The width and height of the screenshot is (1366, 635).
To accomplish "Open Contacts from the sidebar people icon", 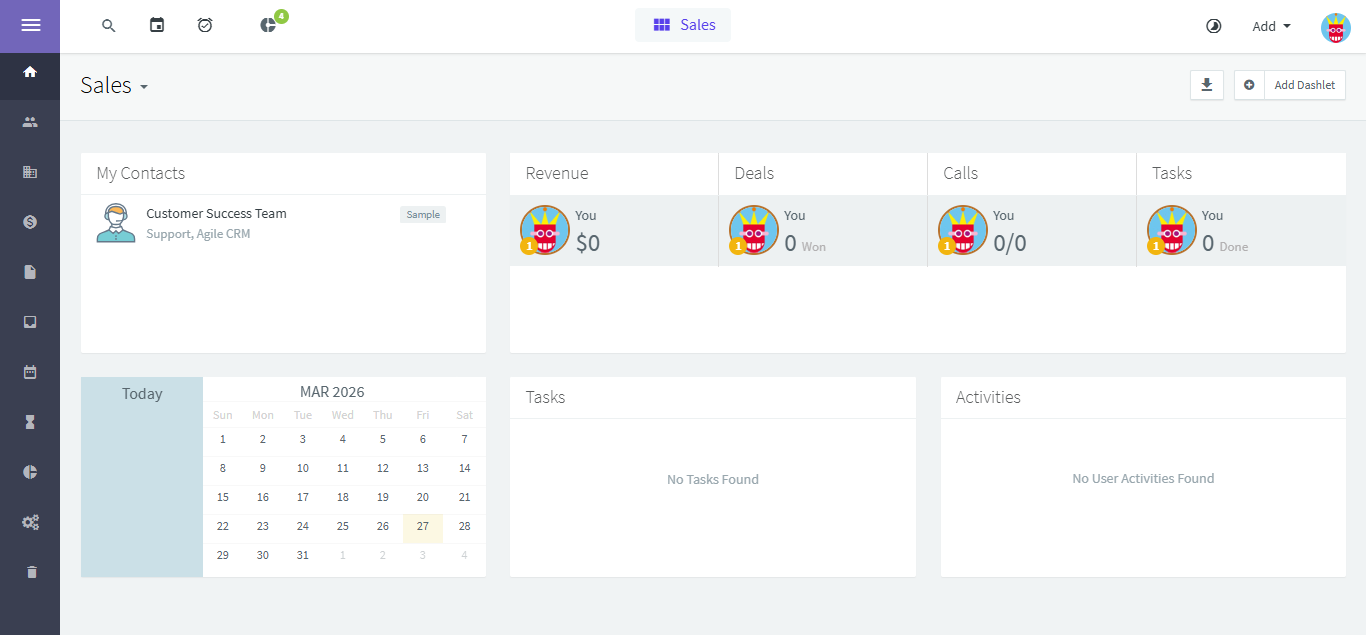I will tap(30, 122).
